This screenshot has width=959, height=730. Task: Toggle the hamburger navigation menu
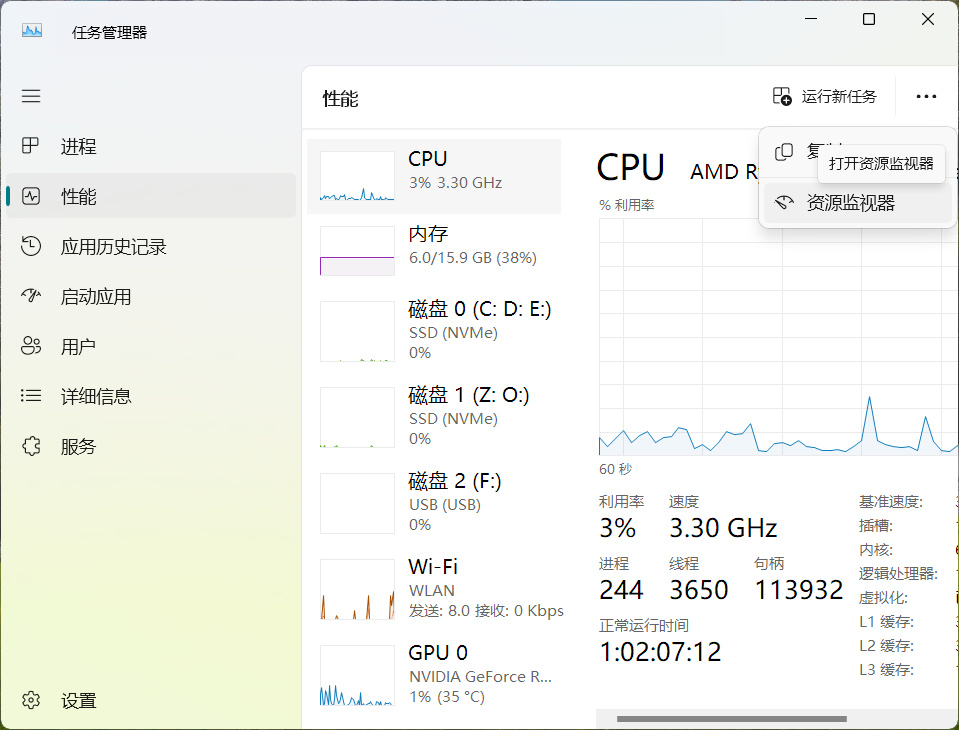tap(31, 96)
